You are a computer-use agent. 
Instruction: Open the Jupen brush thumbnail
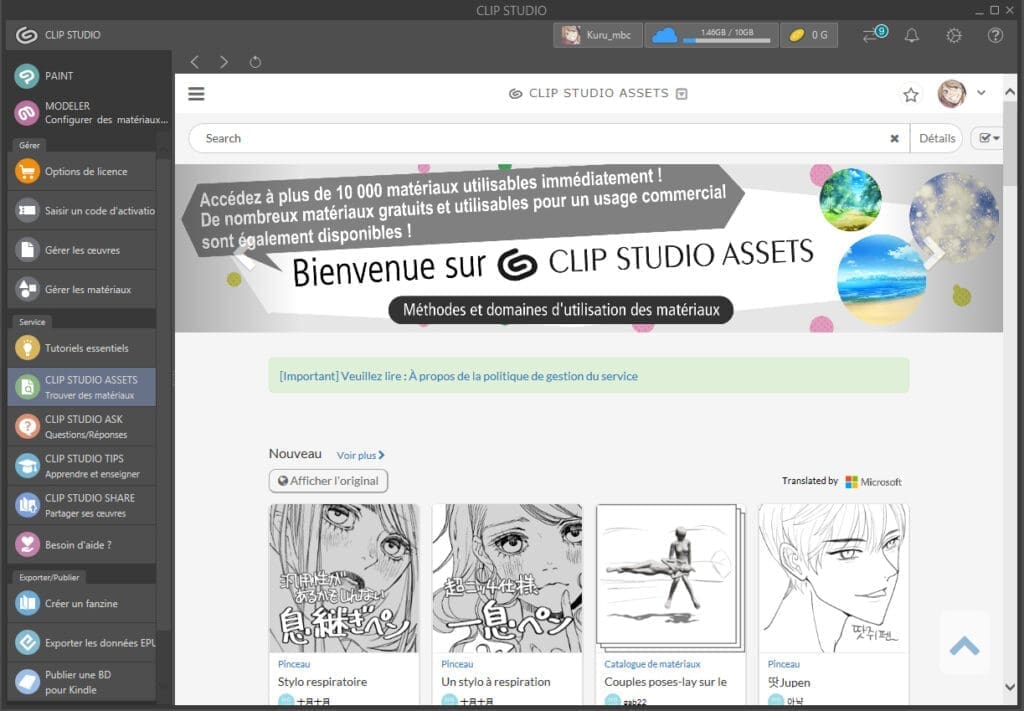pyautogui.click(x=833, y=578)
